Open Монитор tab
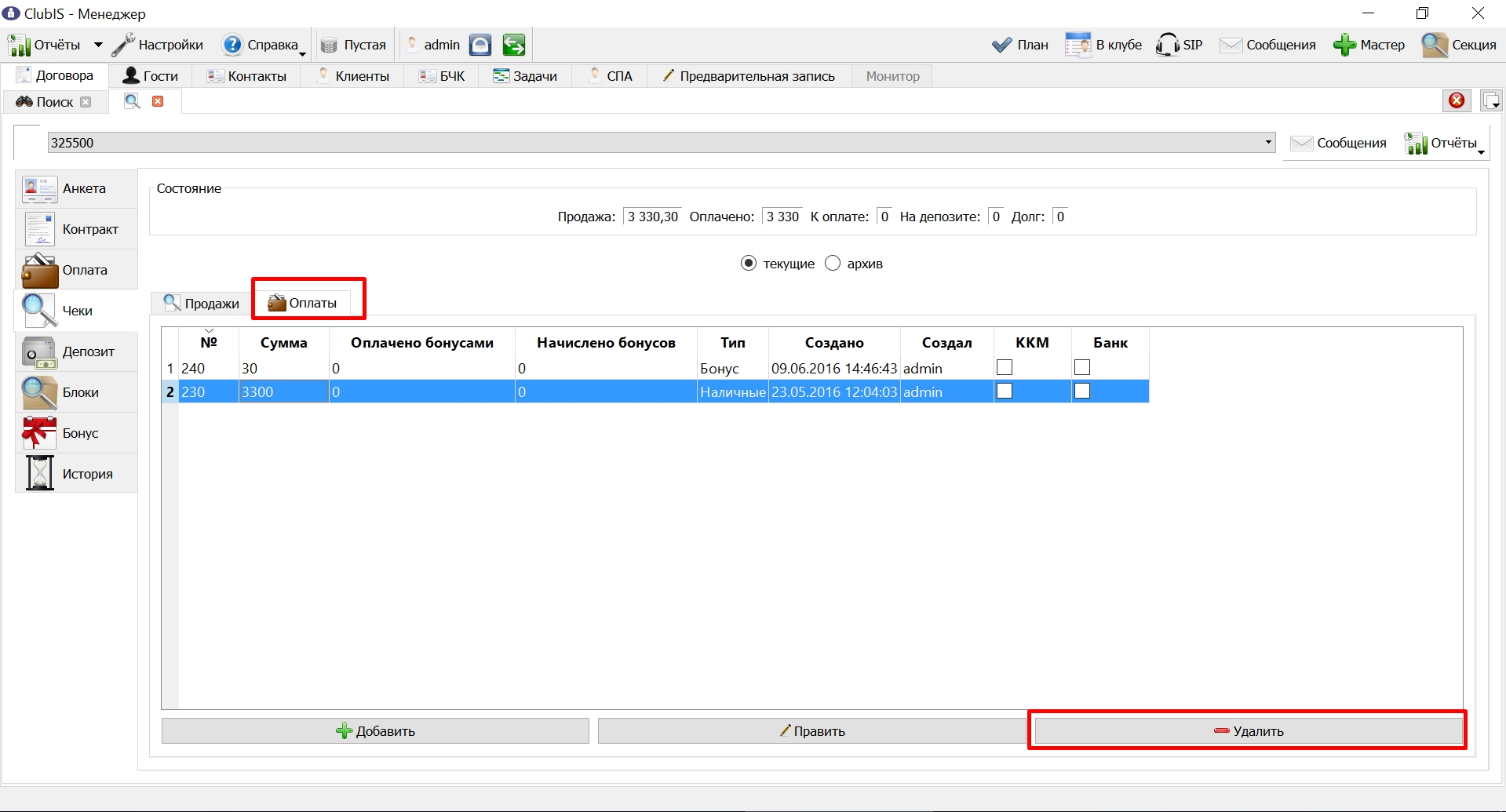The height and width of the screenshot is (812, 1506). coord(892,76)
